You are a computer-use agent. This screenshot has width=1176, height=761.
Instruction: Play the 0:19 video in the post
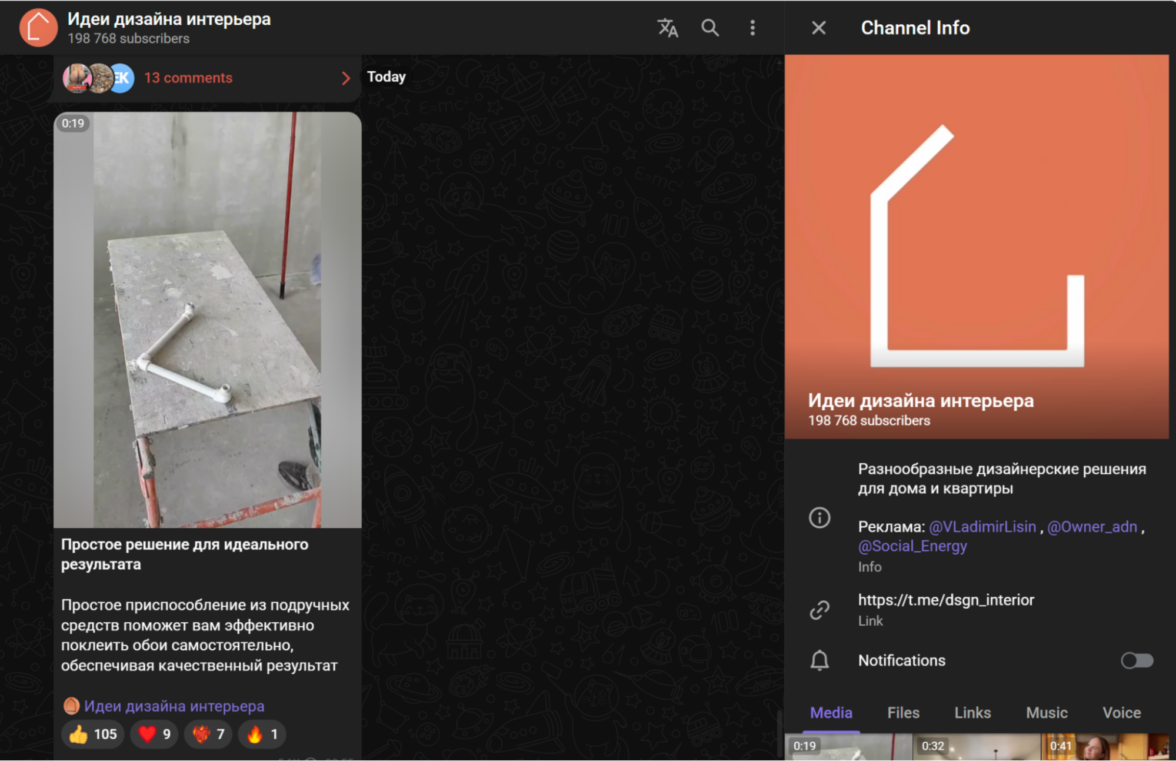[207, 320]
